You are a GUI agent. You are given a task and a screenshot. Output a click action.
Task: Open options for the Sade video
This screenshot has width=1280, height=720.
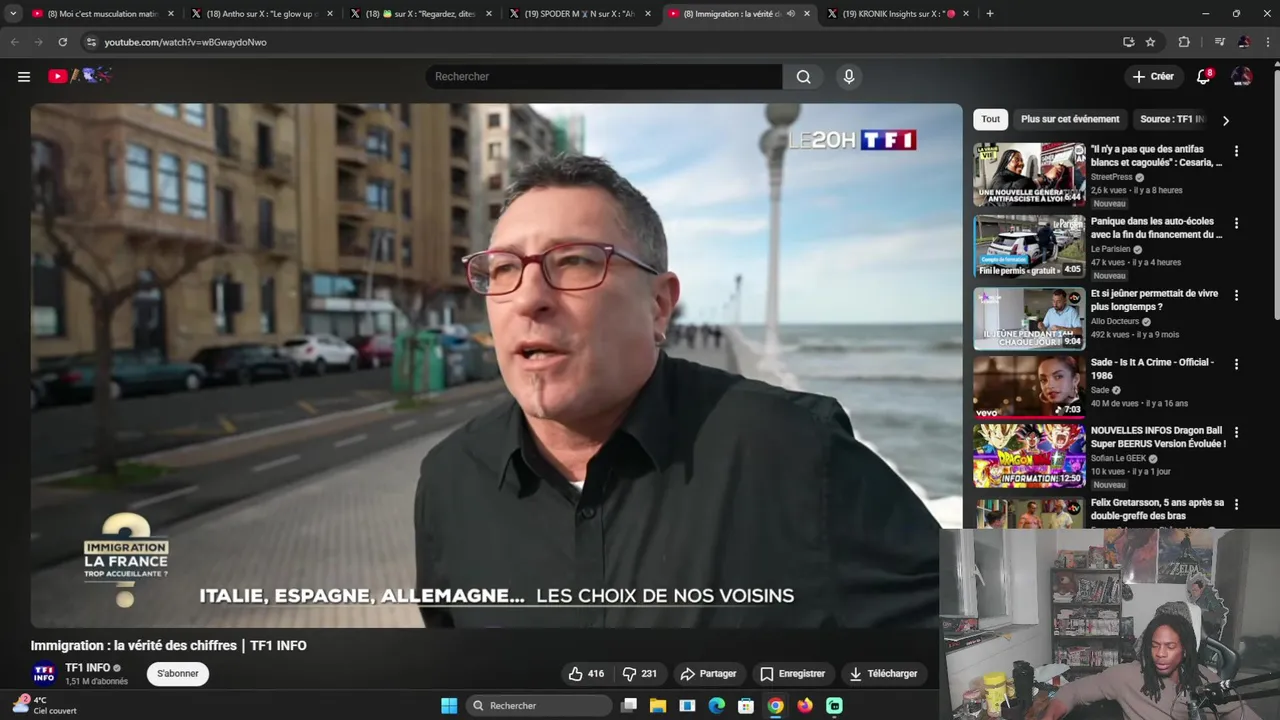point(1236,364)
